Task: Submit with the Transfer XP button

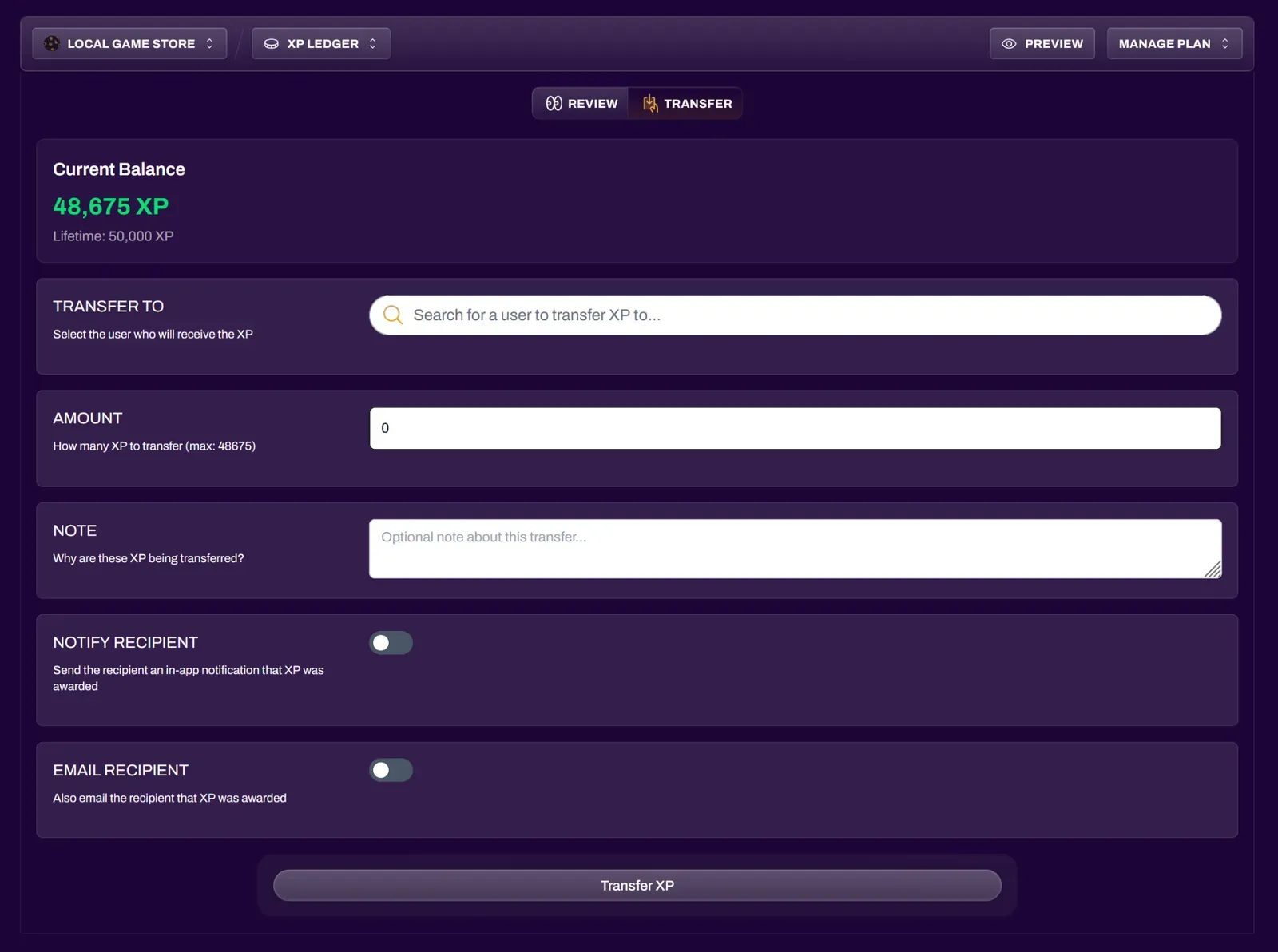Action: coord(637,886)
